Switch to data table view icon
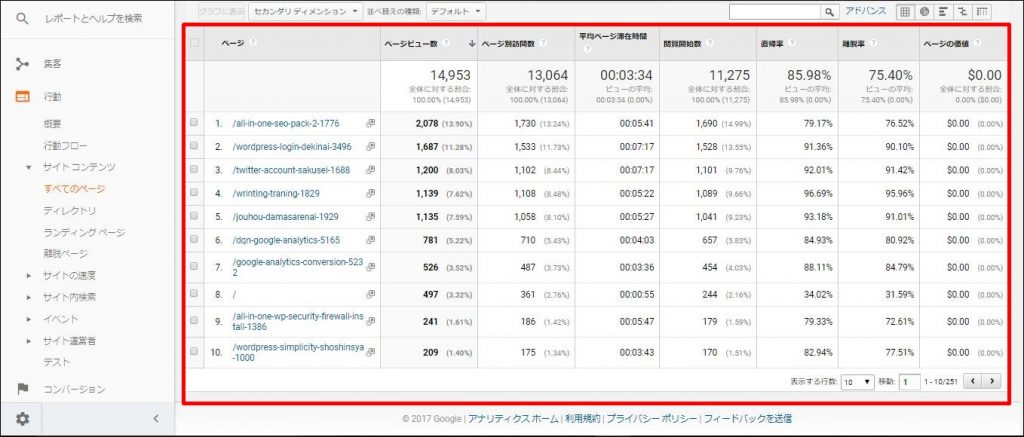 904,12
